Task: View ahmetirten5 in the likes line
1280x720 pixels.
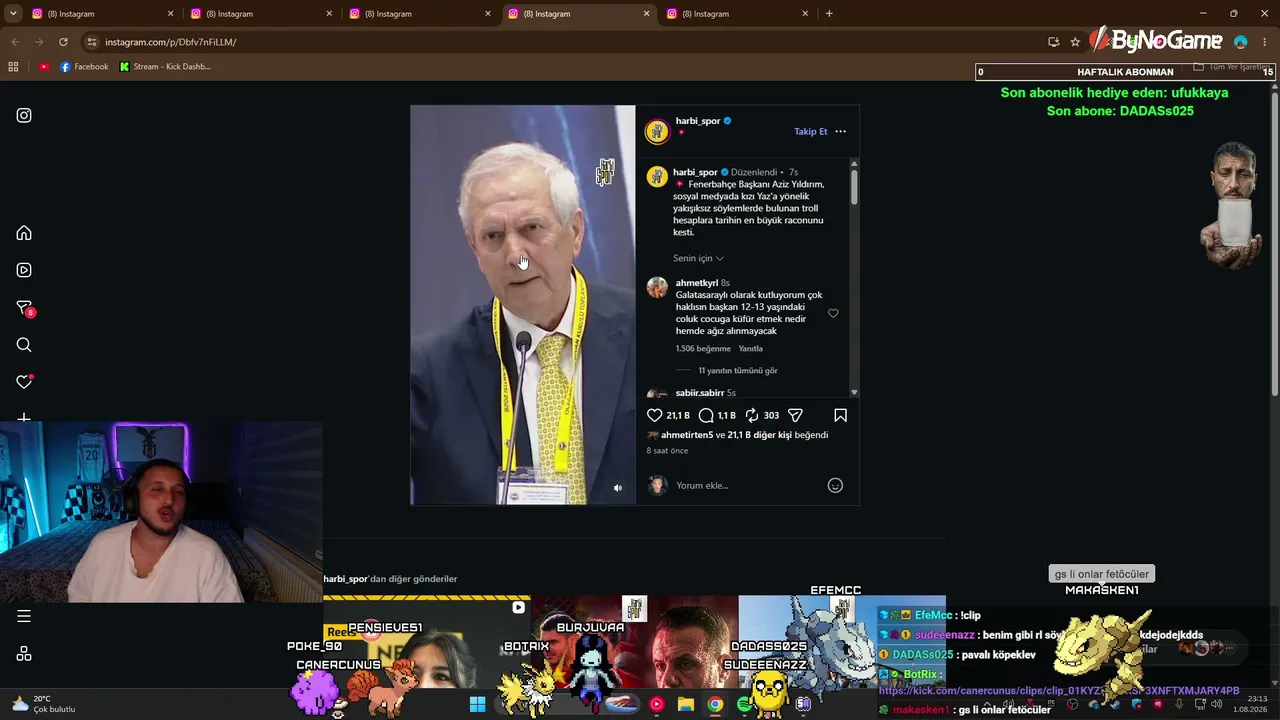Action: [x=687, y=435]
